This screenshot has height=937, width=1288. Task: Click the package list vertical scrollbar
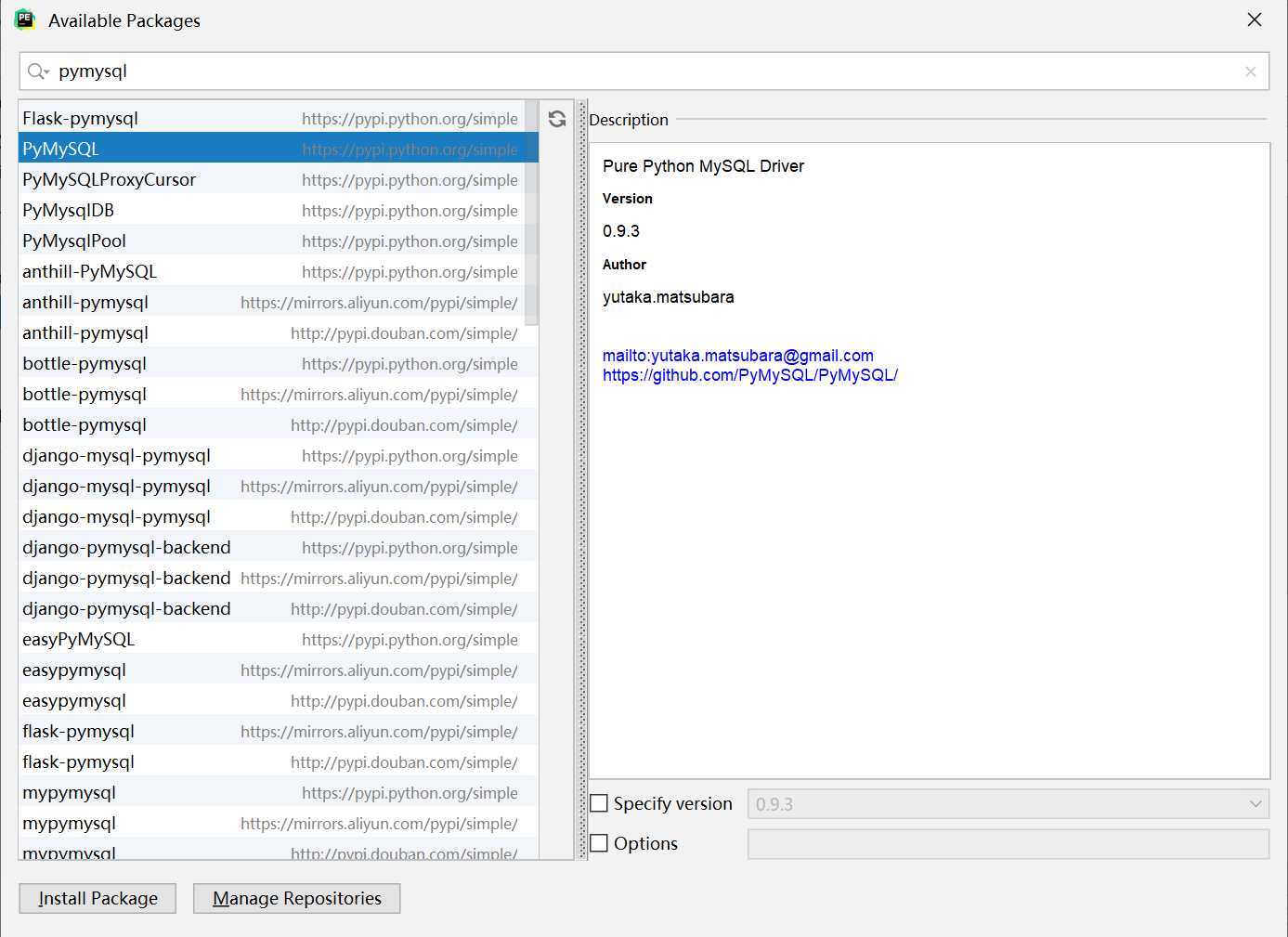531,214
